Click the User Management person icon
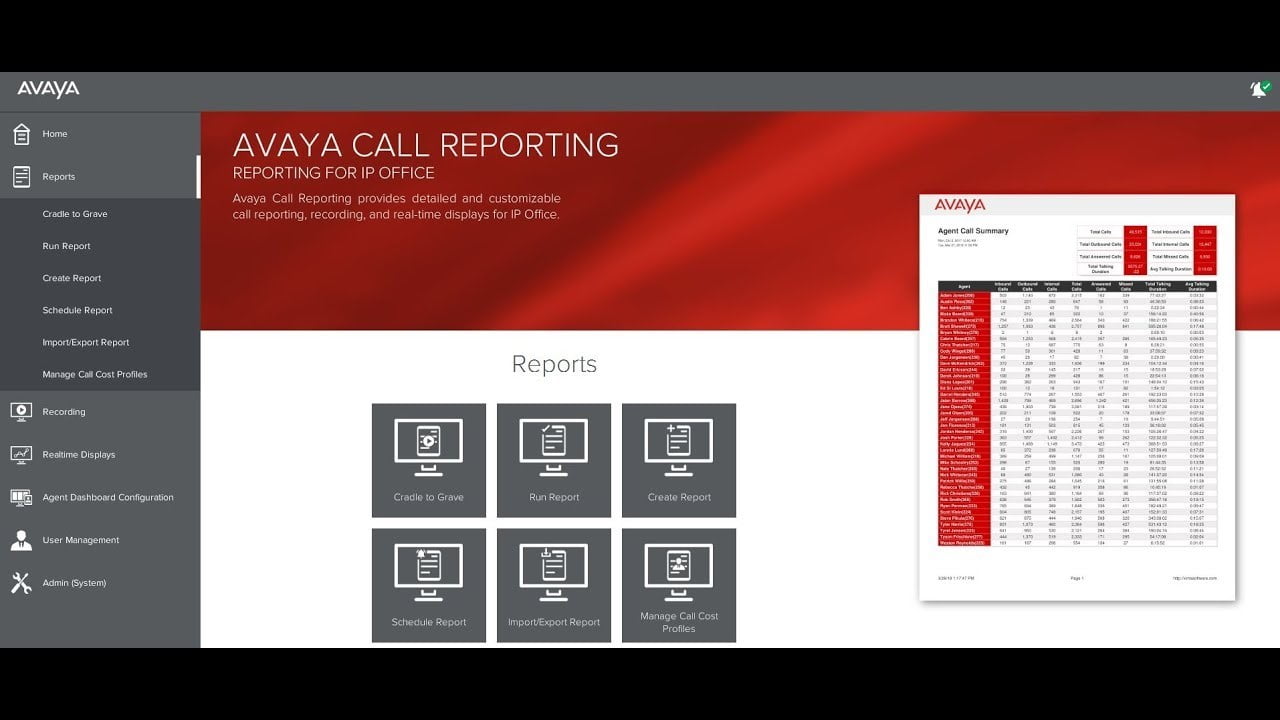 [x=21, y=540]
